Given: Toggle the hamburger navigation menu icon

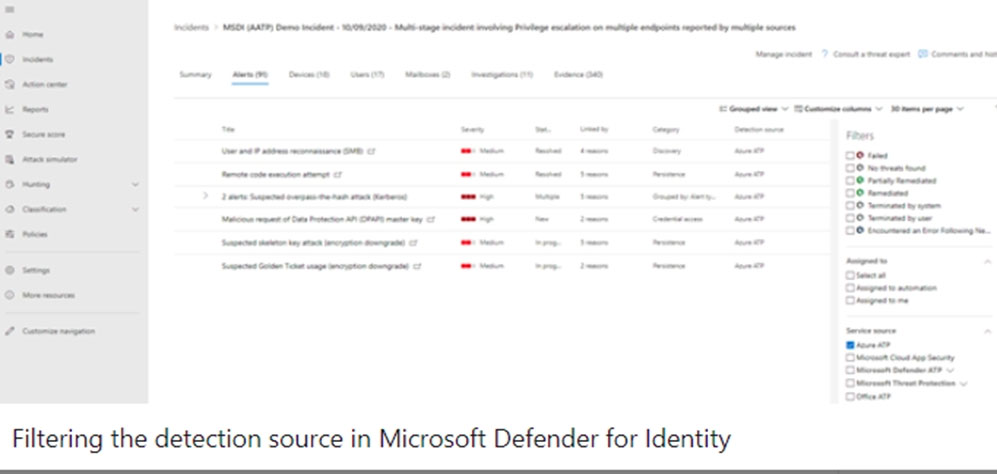Looking at the screenshot, I should click(x=10, y=10).
